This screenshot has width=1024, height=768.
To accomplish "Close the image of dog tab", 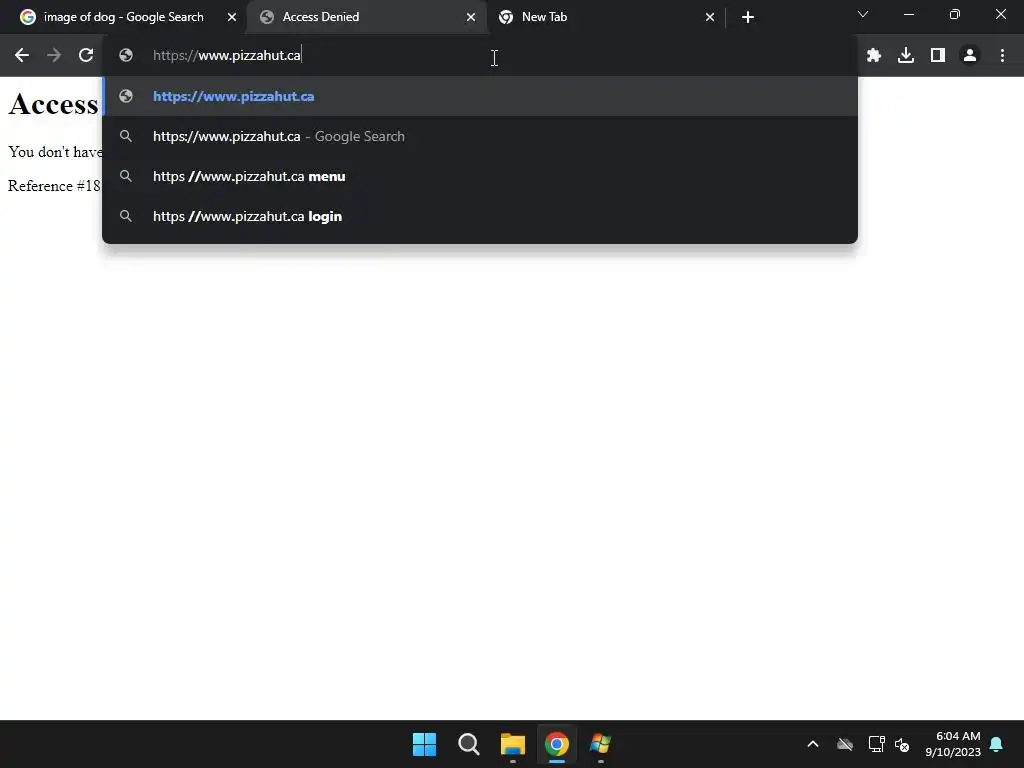I will (x=232, y=17).
